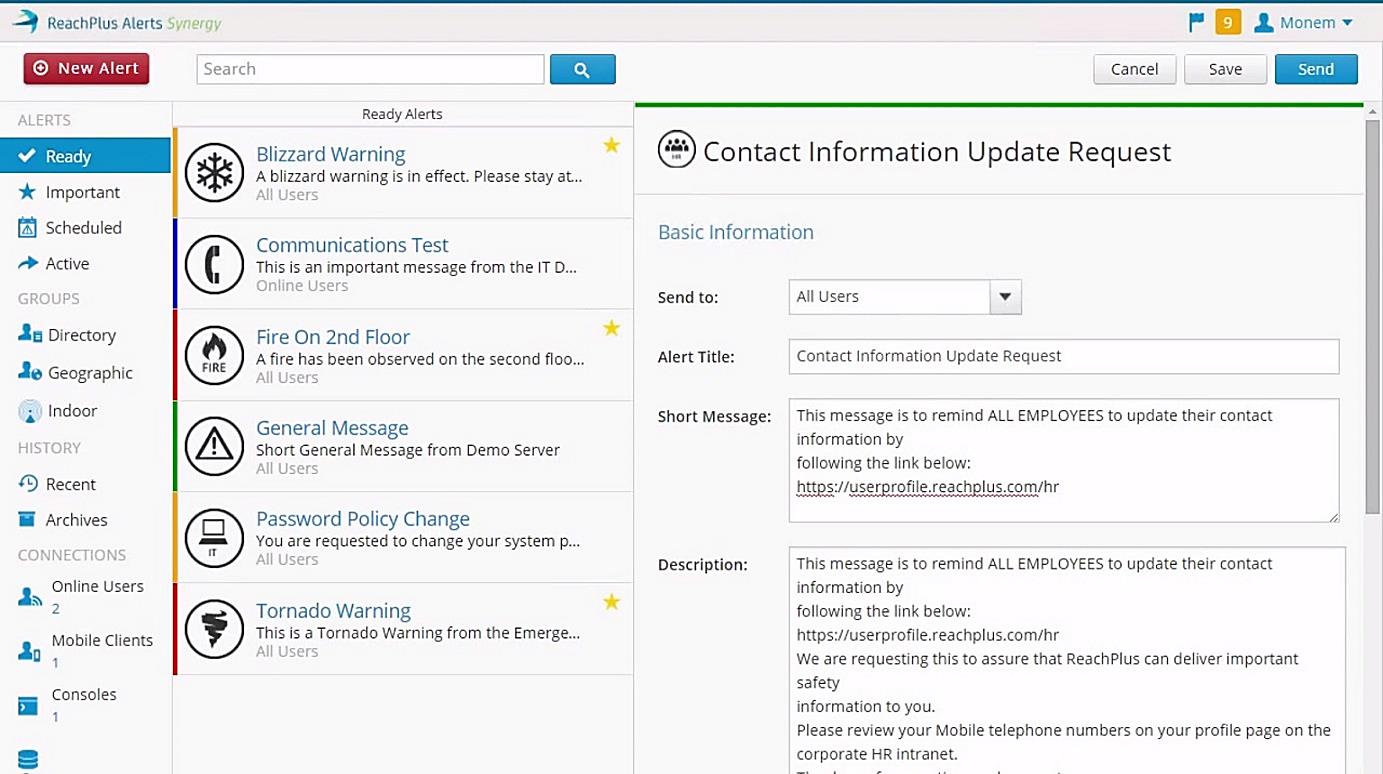Open the Consoles connection entry
The image size is (1383, 774).
pyautogui.click(x=85, y=694)
